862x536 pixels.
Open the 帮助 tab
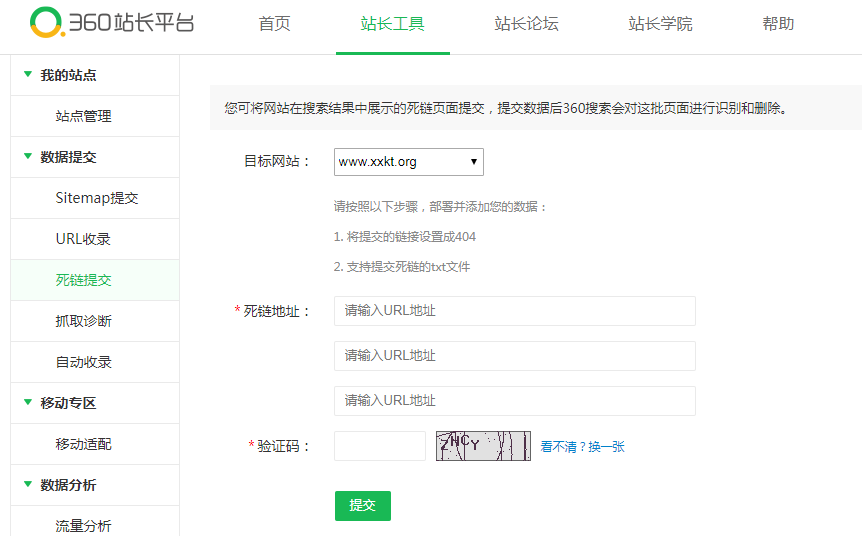coord(778,24)
